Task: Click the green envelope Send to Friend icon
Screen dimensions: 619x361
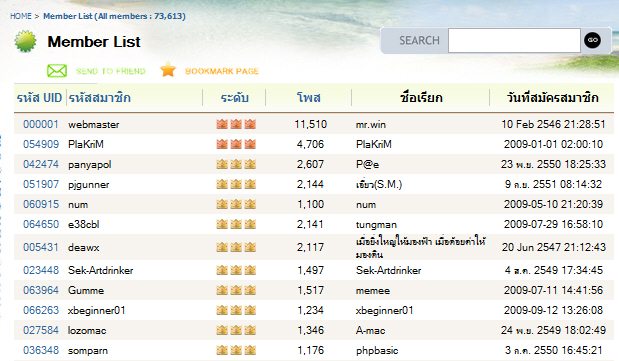Action: pyautogui.click(x=57, y=71)
